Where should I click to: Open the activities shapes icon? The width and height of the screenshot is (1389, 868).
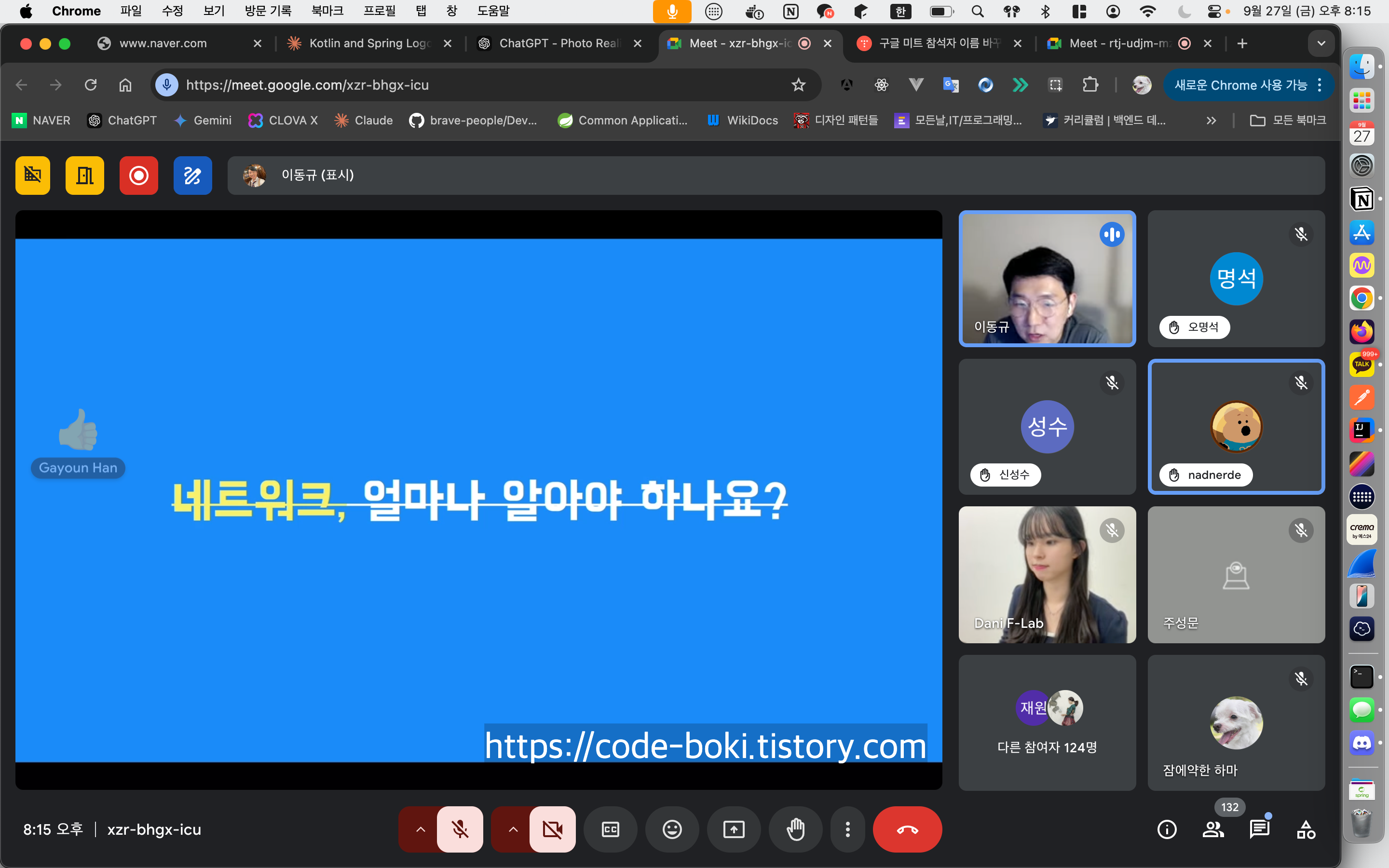(1306, 829)
